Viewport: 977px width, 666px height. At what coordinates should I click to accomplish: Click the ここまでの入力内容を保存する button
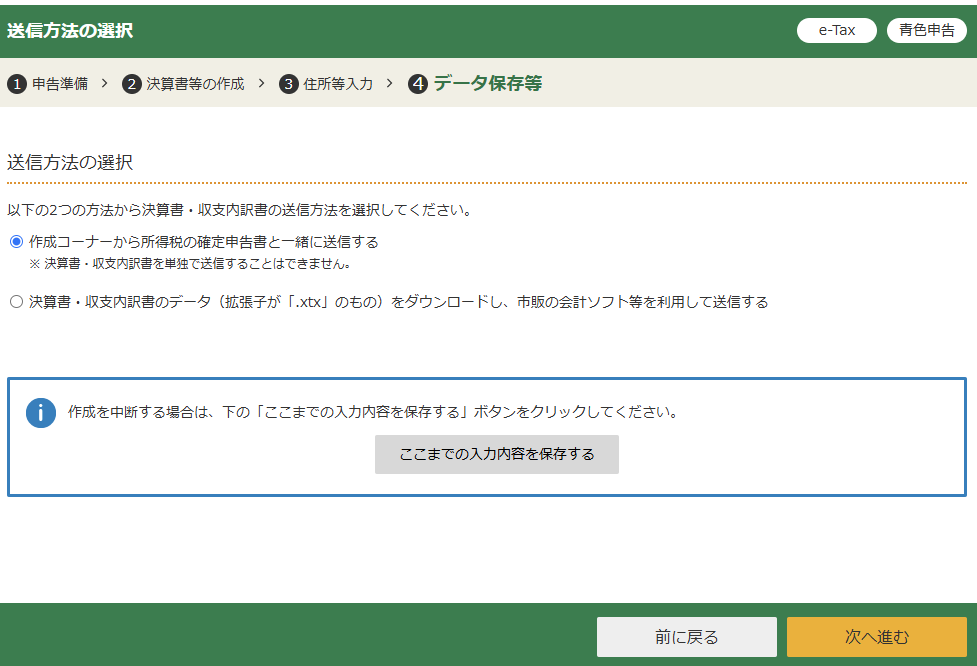click(497, 454)
